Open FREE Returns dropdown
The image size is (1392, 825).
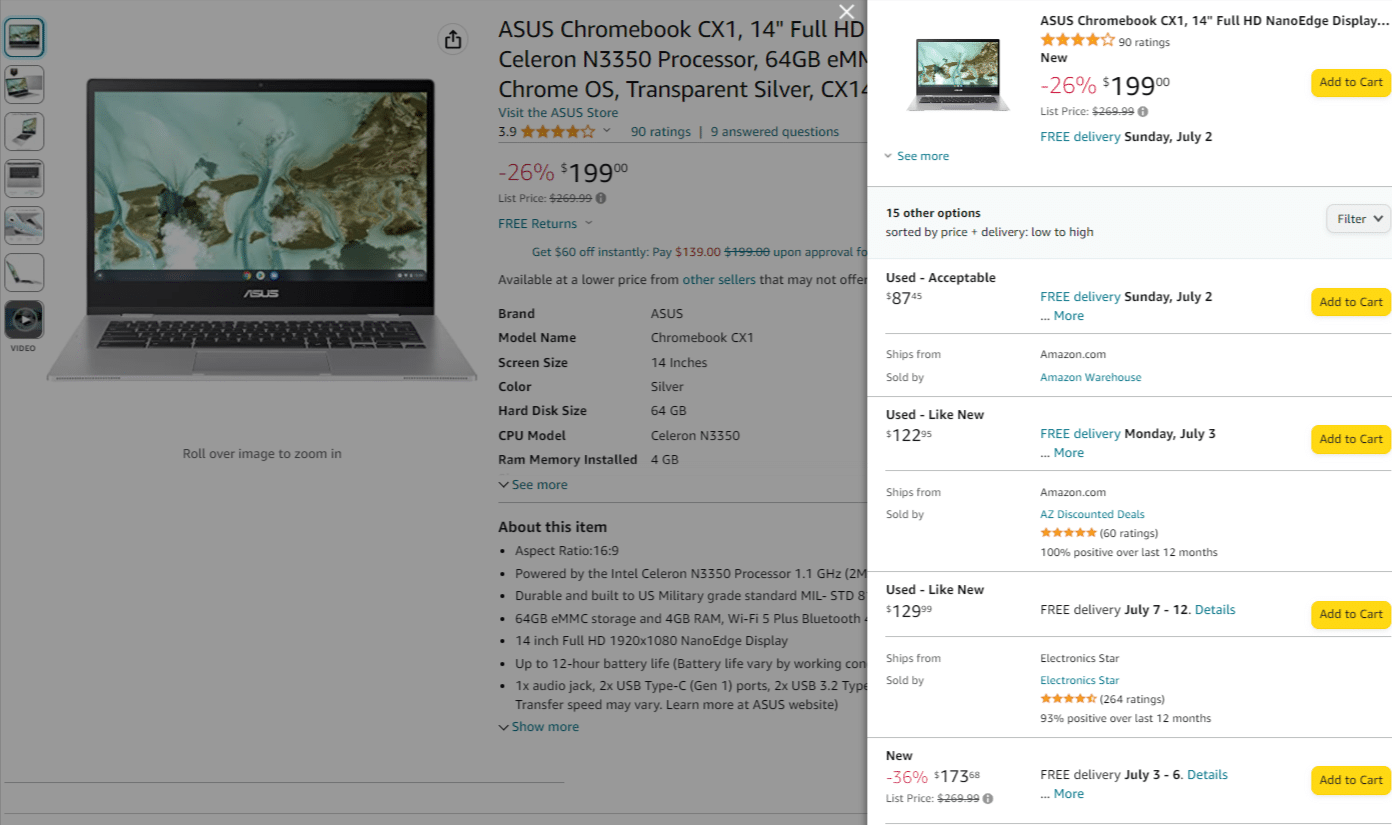tap(546, 224)
